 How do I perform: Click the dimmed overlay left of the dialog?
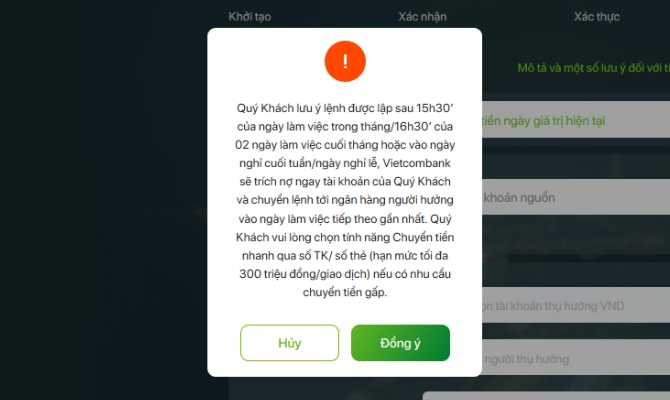[x=103, y=200]
